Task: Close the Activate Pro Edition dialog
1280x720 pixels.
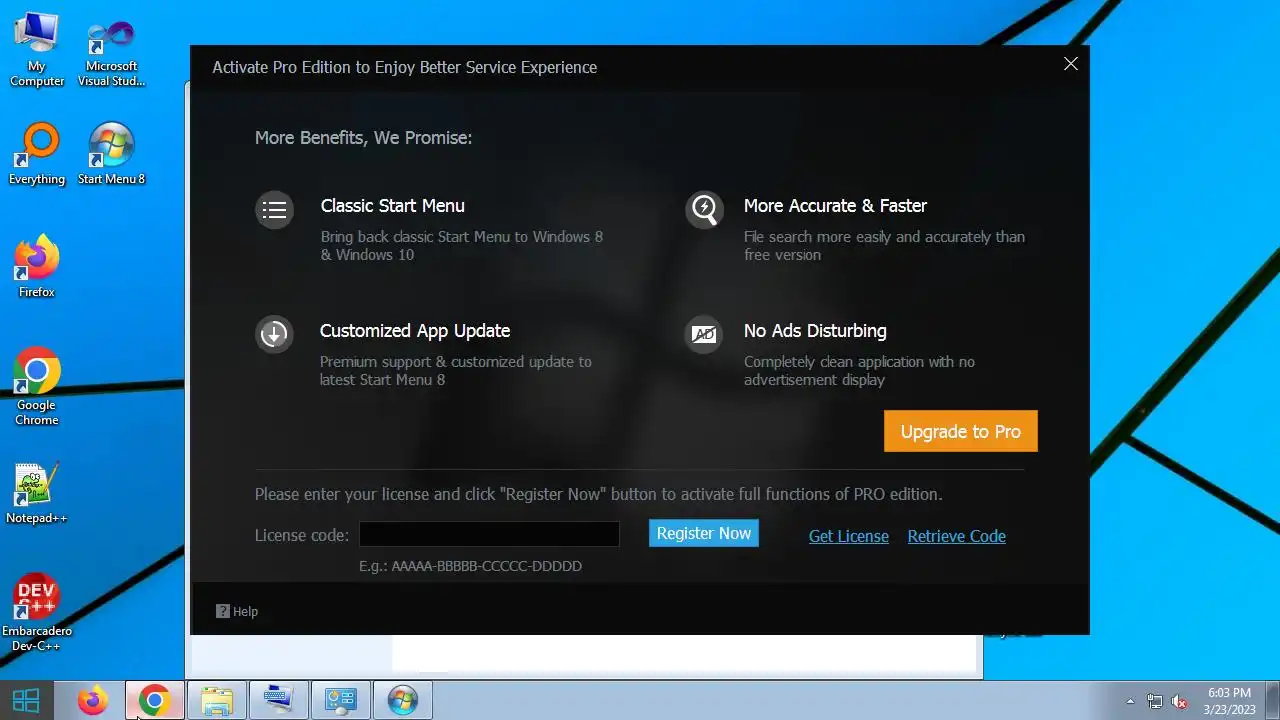Action: click(x=1071, y=64)
